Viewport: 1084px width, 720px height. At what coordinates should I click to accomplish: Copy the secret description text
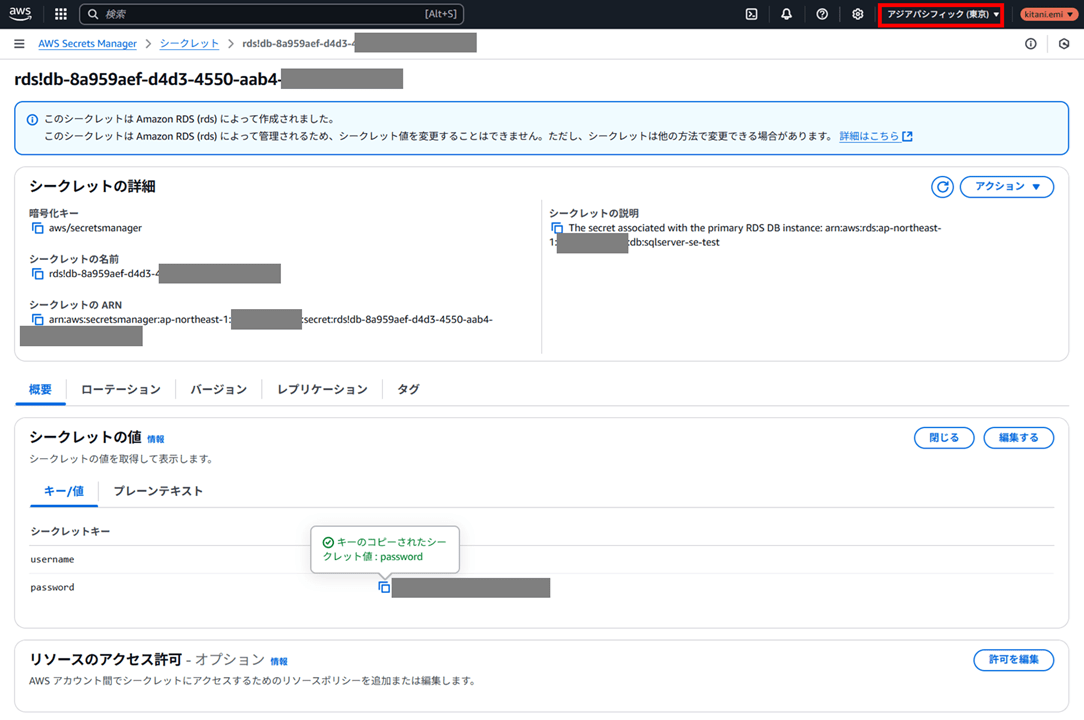[x=557, y=228]
